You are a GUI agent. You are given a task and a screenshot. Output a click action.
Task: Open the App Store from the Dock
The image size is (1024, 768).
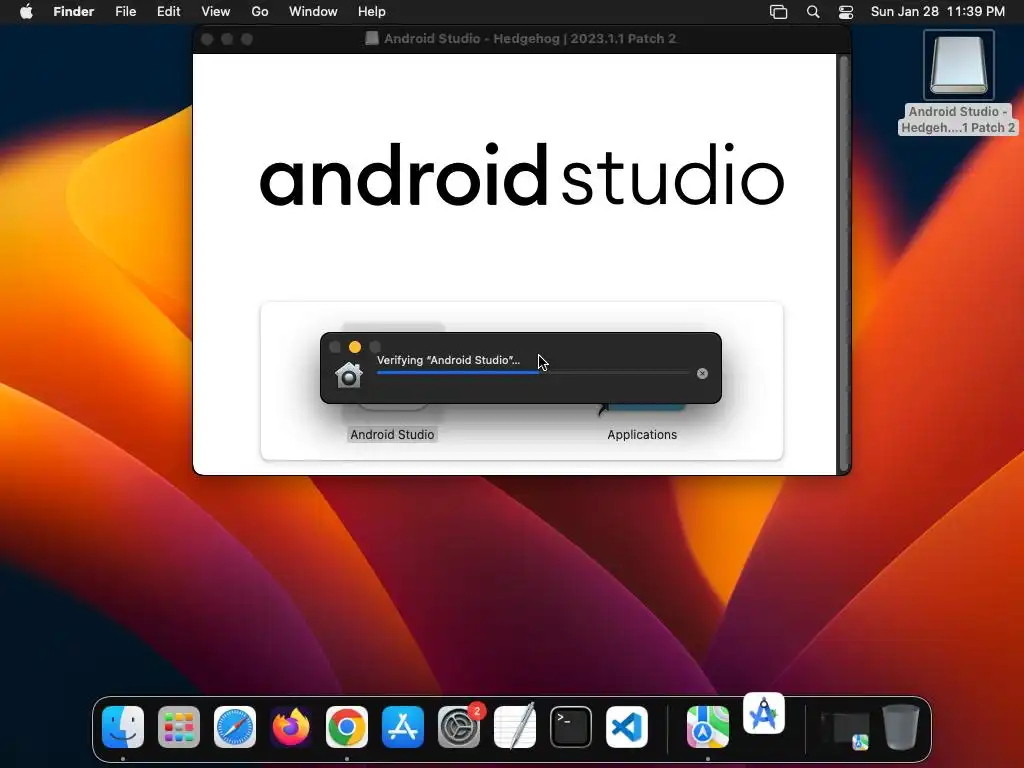pyautogui.click(x=403, y=727)
